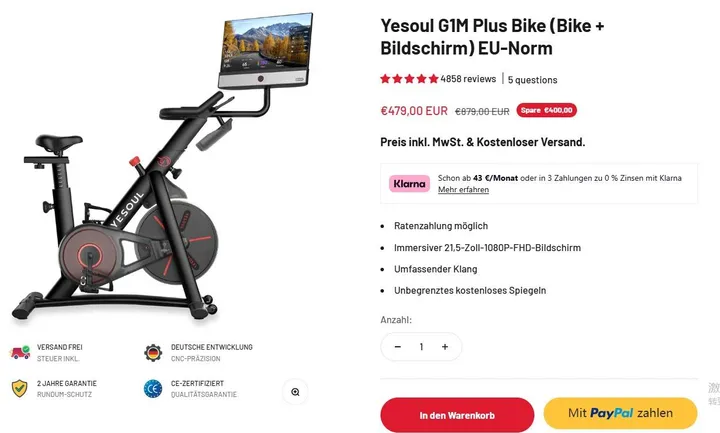Viewport: 720px width, 433px height.
Task: Click the blue CE certification icon
Action: coord(153,388)
